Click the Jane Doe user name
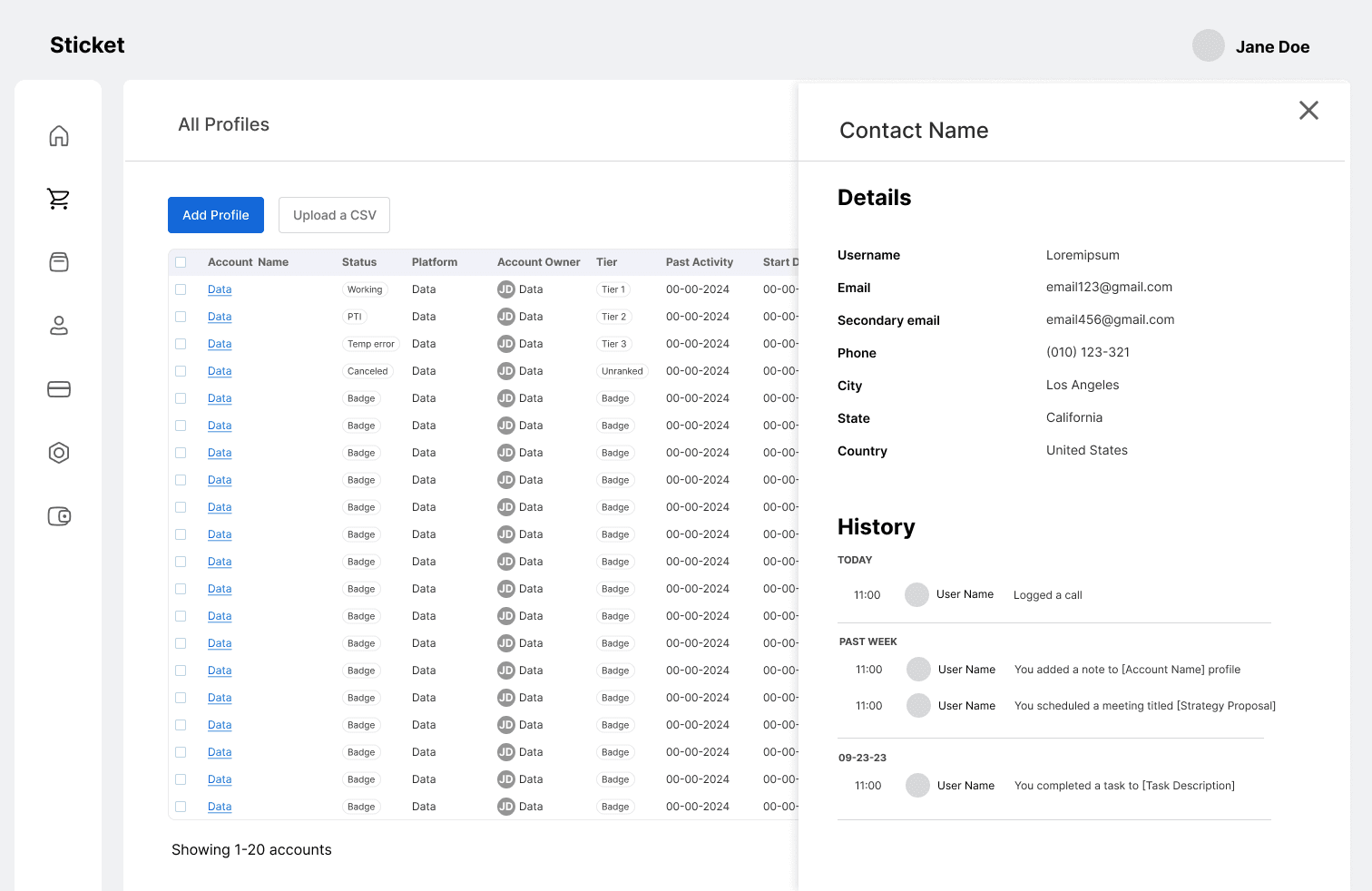Image resolution: width=1372 pixels, height=891 pixels. click(1272, 46)
